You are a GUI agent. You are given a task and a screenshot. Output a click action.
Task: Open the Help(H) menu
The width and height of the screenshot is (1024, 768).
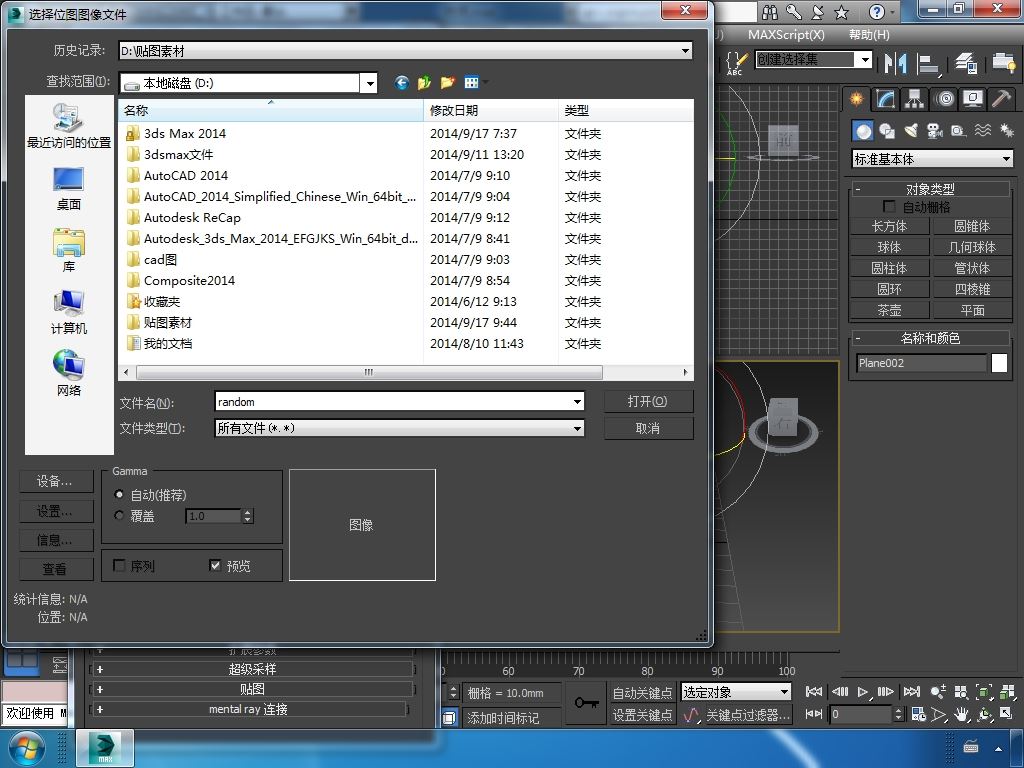pyautogui.click(x=869, y=35)
